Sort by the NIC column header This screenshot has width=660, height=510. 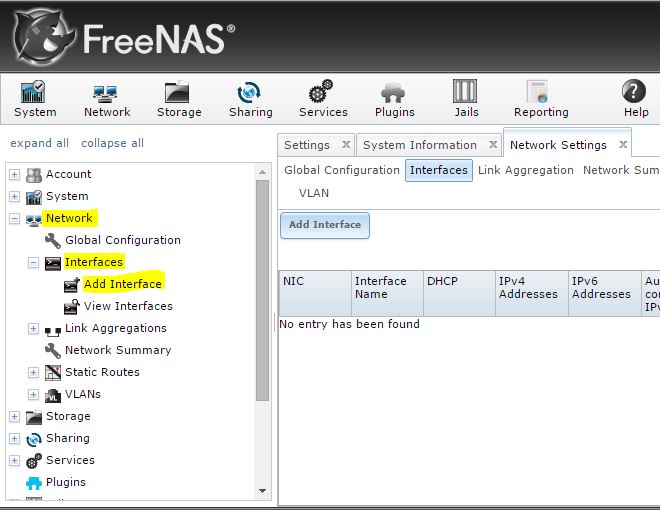click(x=315, y=293)
